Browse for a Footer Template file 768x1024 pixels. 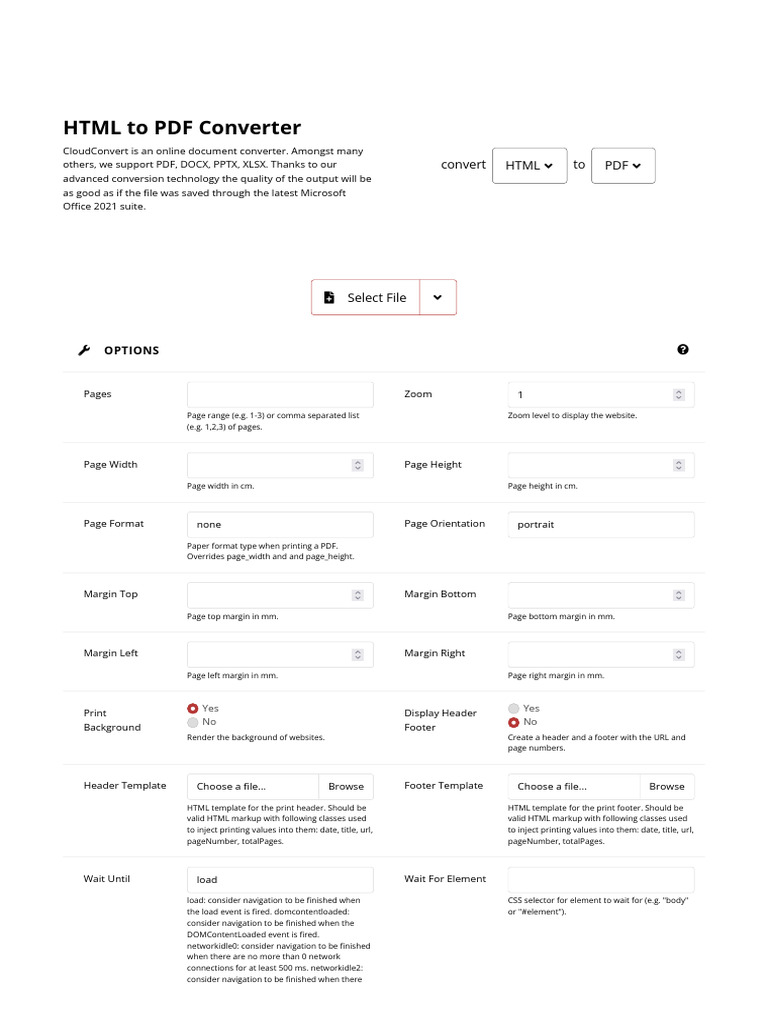pos(667,787)
